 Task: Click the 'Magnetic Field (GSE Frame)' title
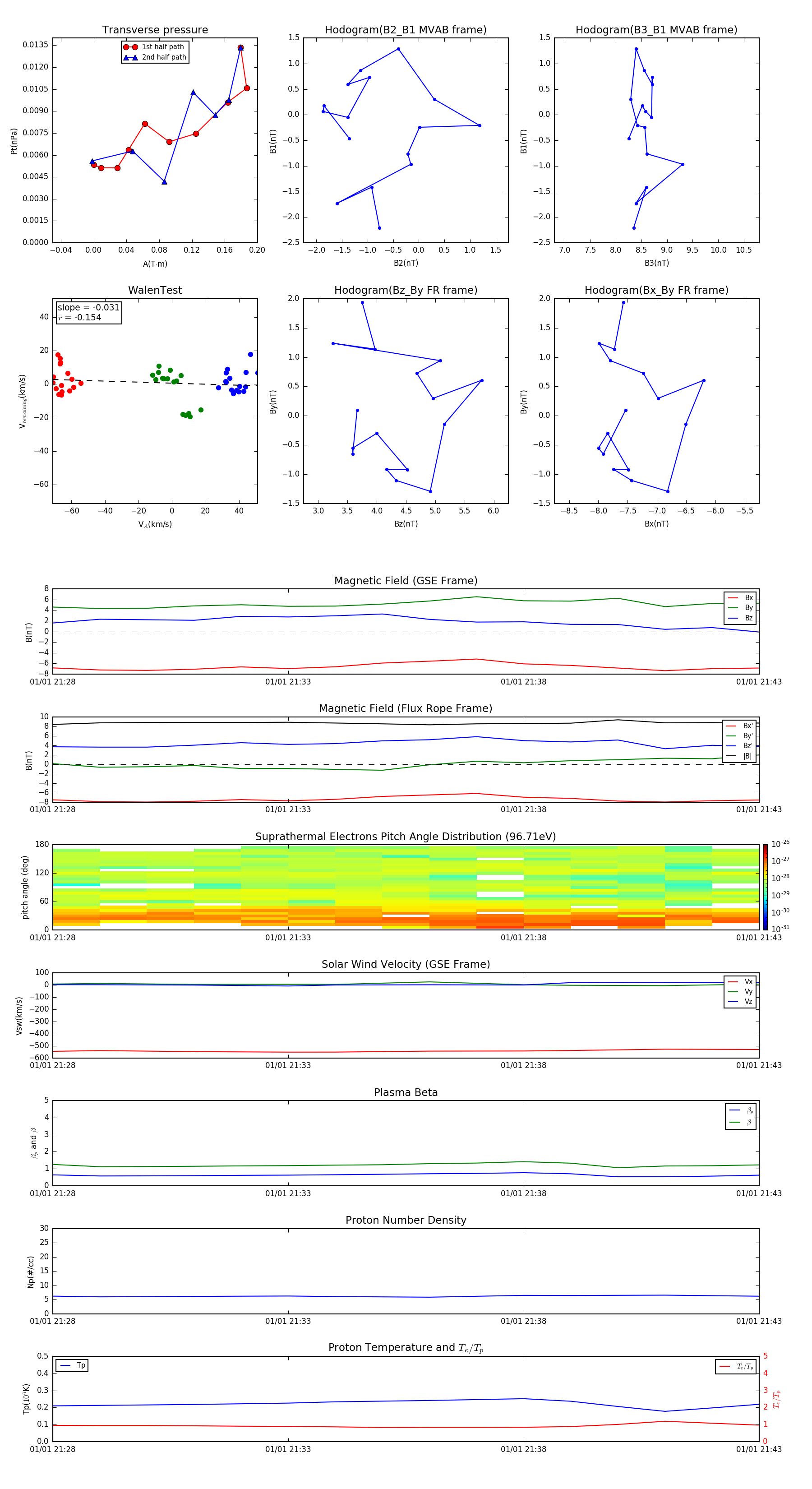[406, 581]
